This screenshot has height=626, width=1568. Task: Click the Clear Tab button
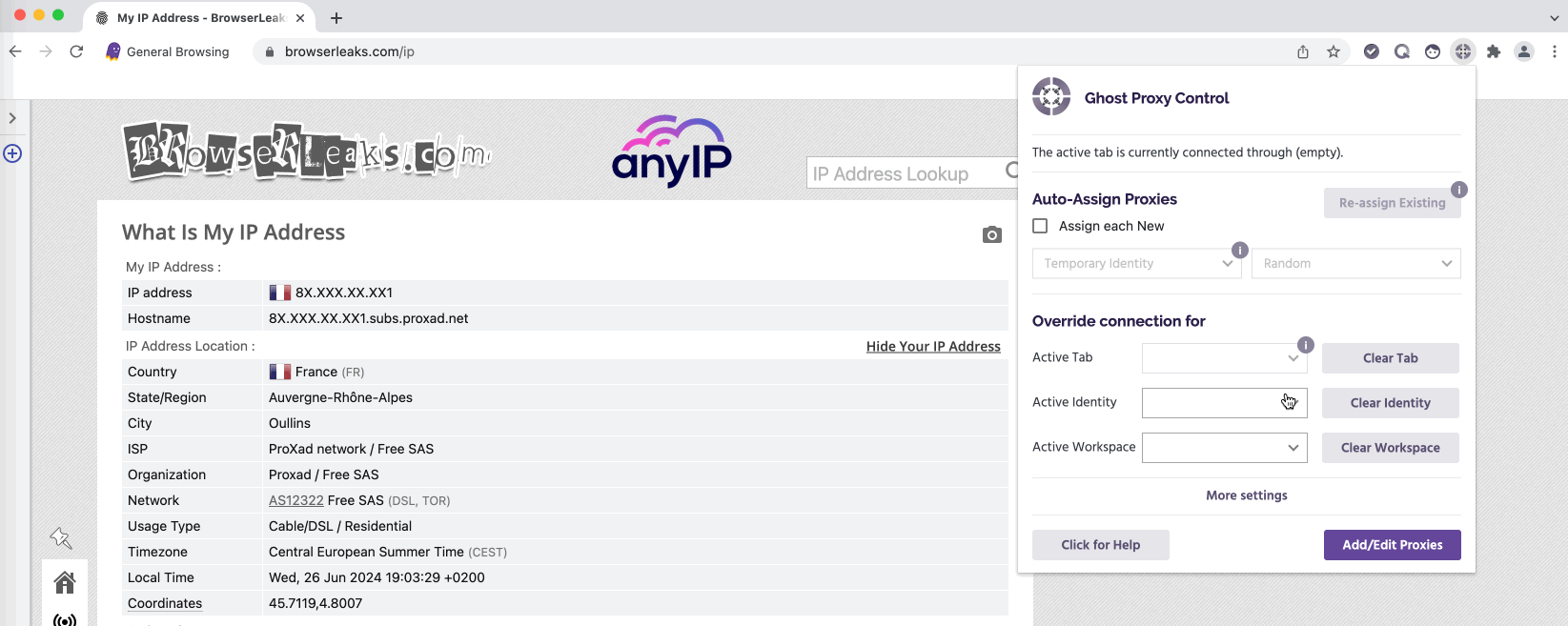tap(1391, 358)
